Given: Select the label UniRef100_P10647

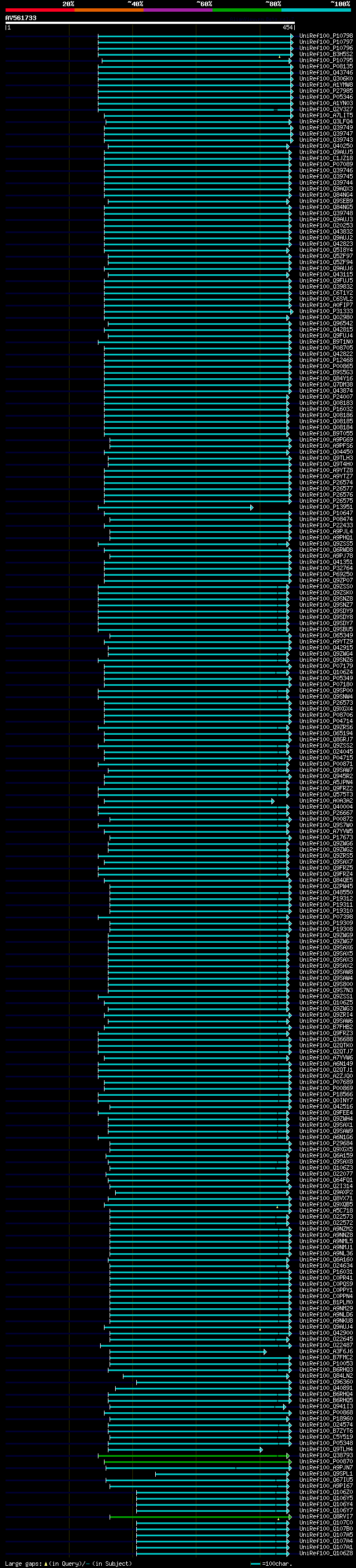Looking at the screenshot, I should pyautogui.click(x=326, y=513).
